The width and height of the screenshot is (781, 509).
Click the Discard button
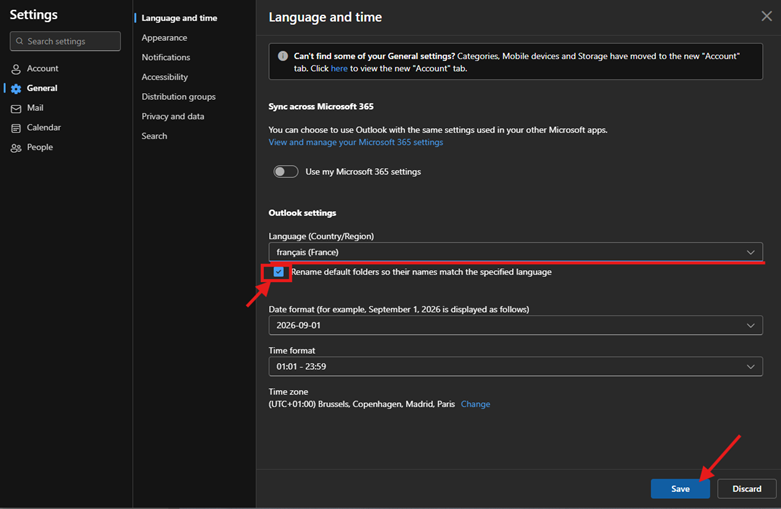746,489
